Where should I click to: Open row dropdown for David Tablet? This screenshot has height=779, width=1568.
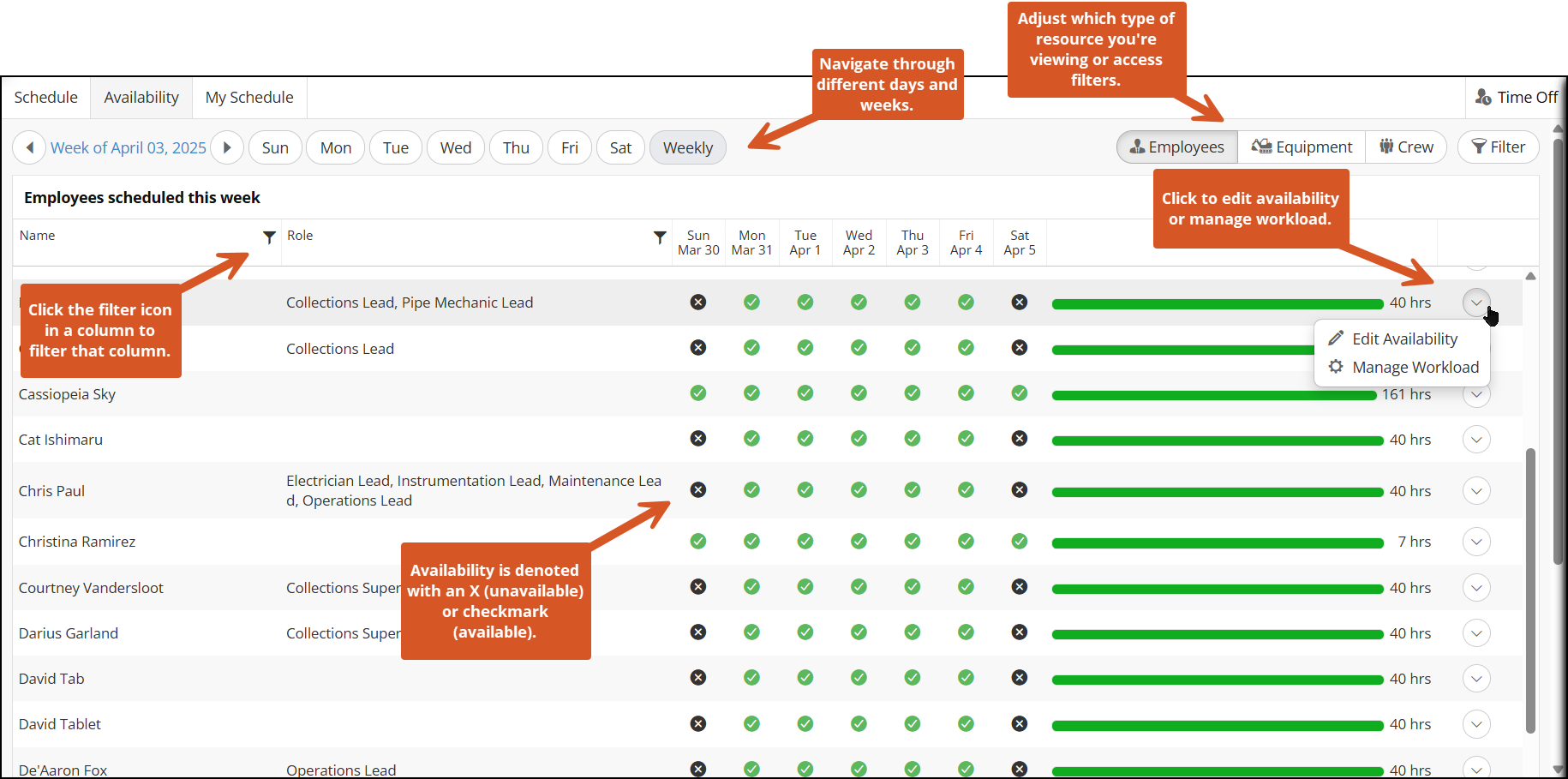pyautogui.click(x=1475, y=724)
